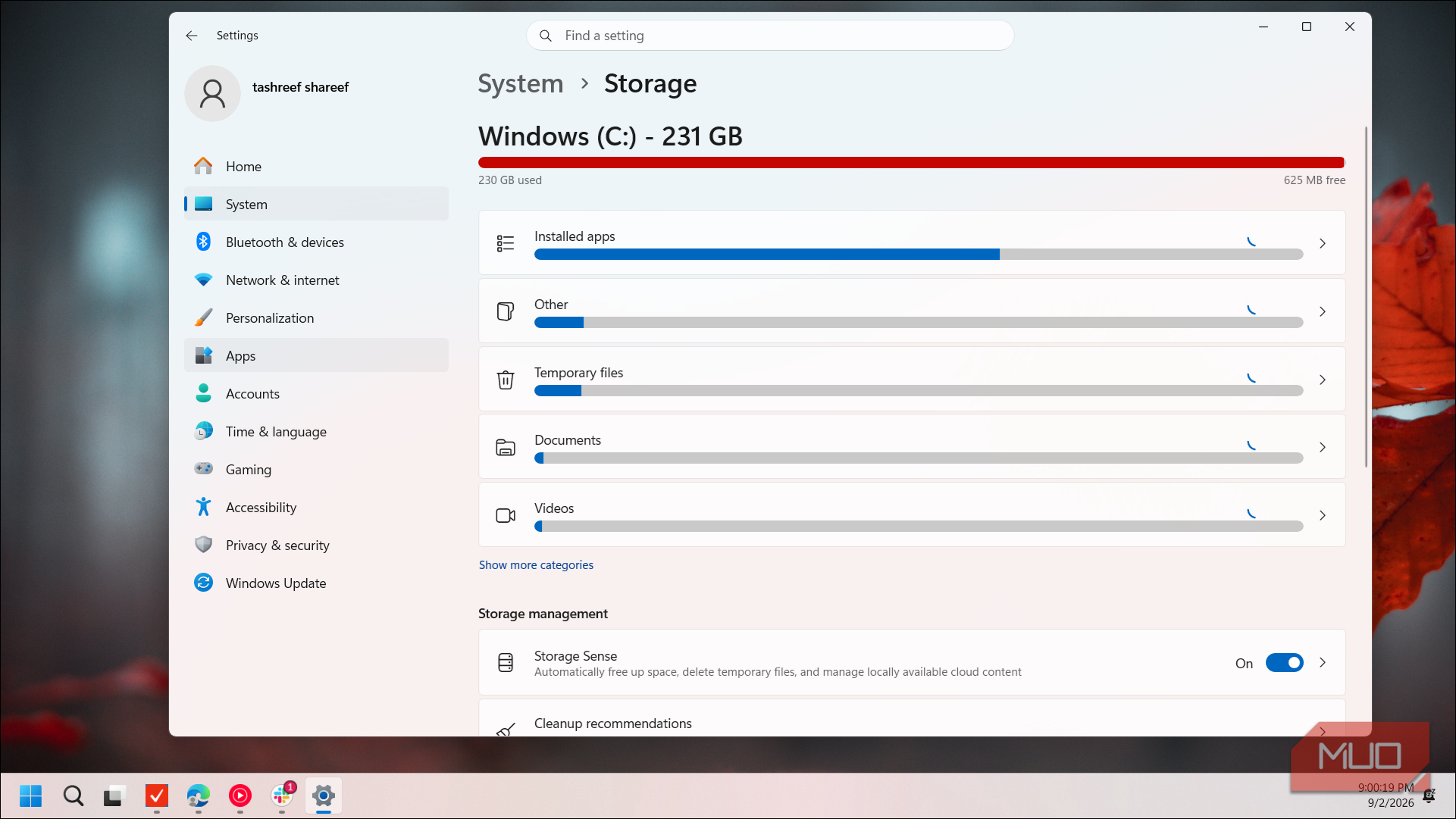Screen dimensions: 1456x819
Task: Click the Find a setting search field
Action: 770,36
